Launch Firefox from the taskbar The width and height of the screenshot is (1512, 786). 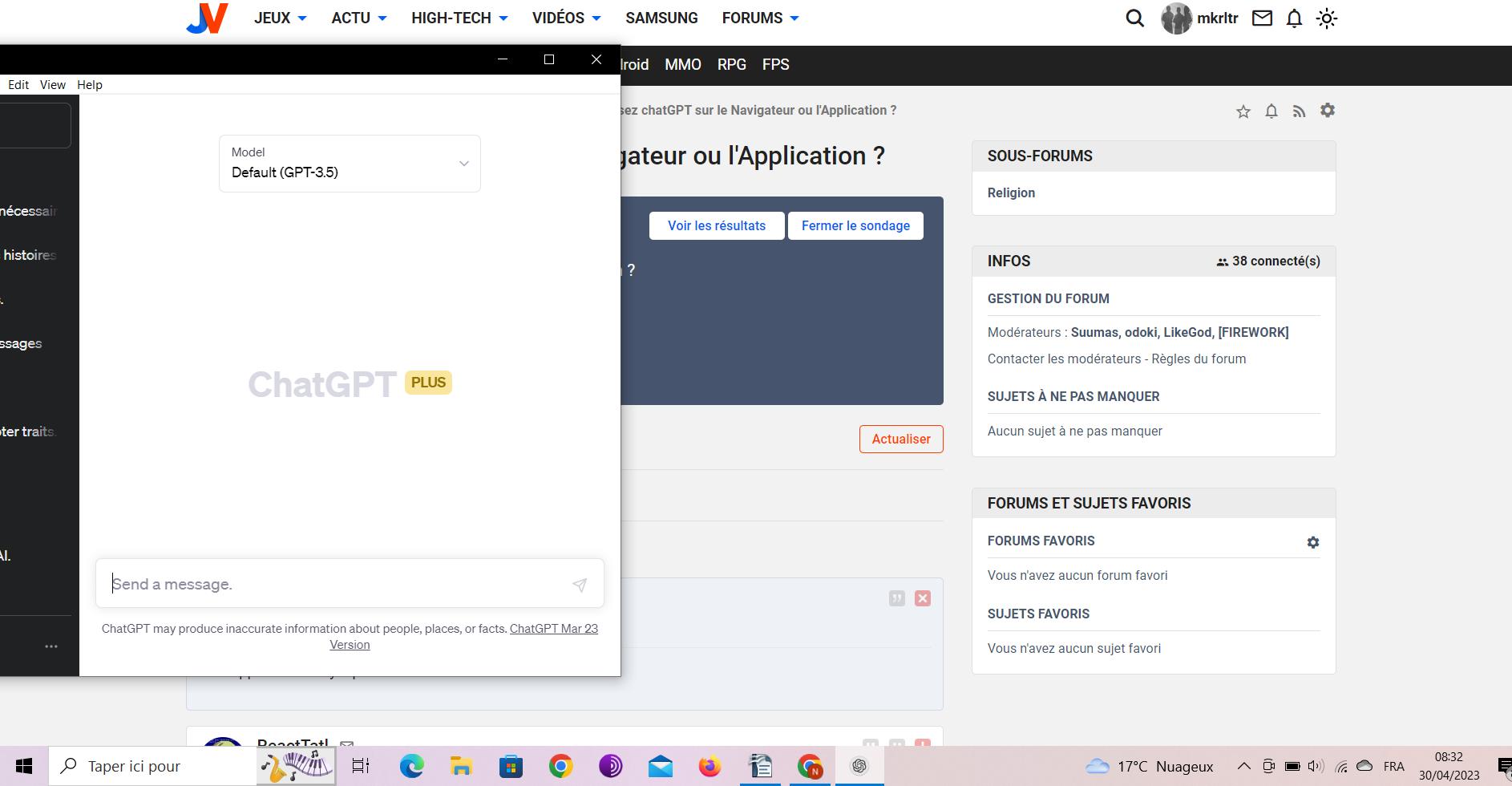click(710, 766)
